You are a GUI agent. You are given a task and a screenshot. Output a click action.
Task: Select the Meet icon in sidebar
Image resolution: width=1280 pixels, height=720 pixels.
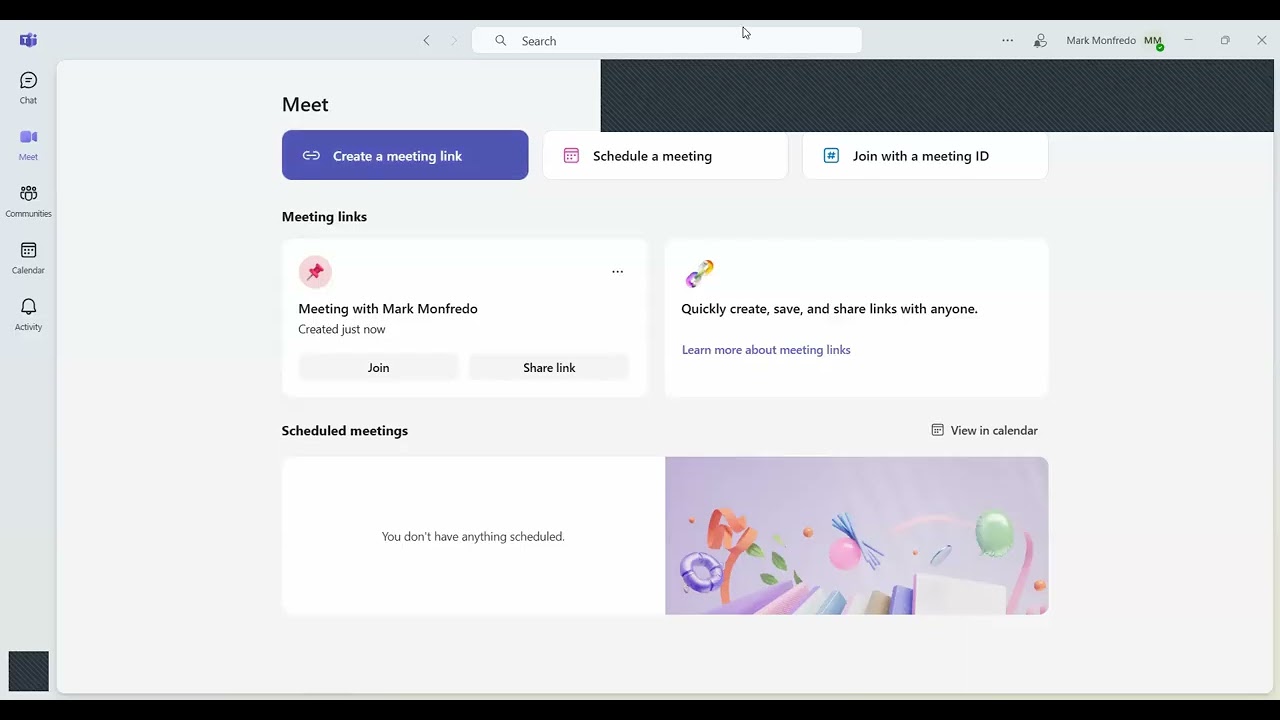tap(28, 145)
